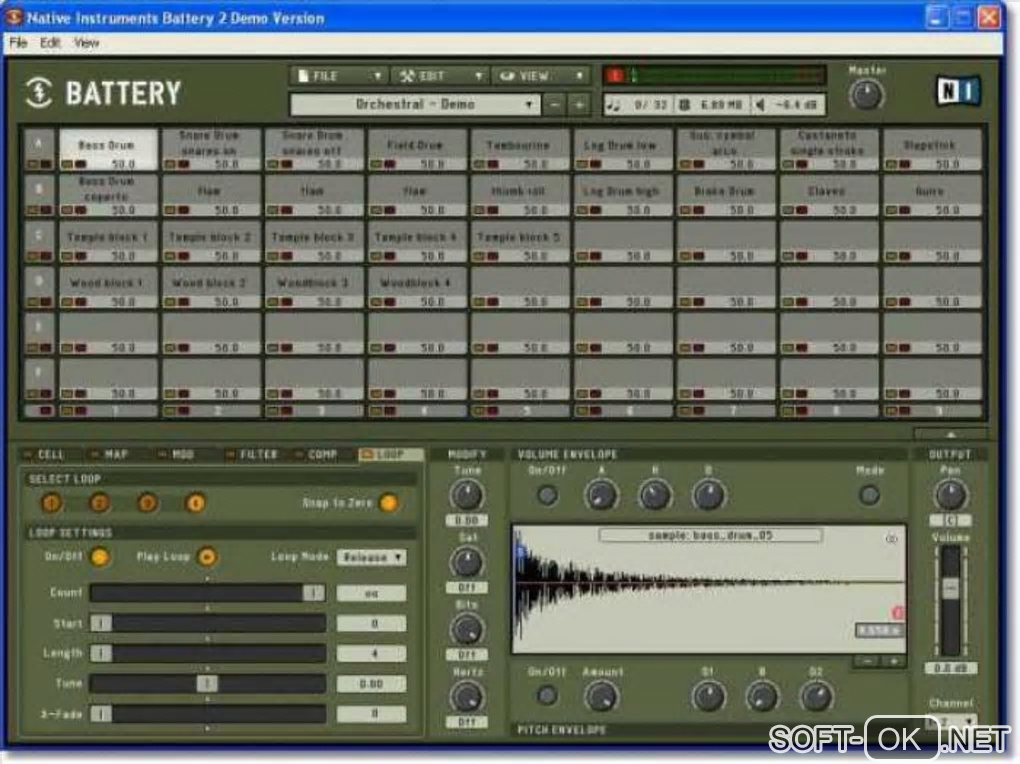This screenshot has width=1020, height=764.
Task: Click the loop Tune slider
Action: pyautogui.click(x=207, y=683)
